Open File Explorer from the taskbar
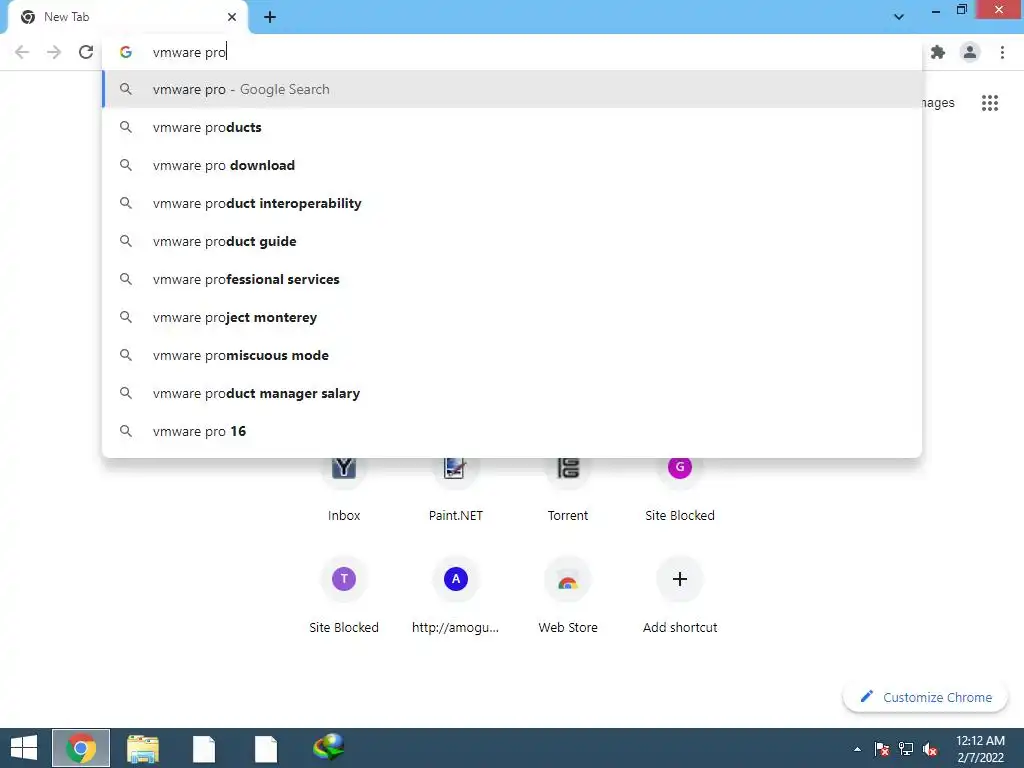Viewport: 1024px width, 768px height. point(142,748)
